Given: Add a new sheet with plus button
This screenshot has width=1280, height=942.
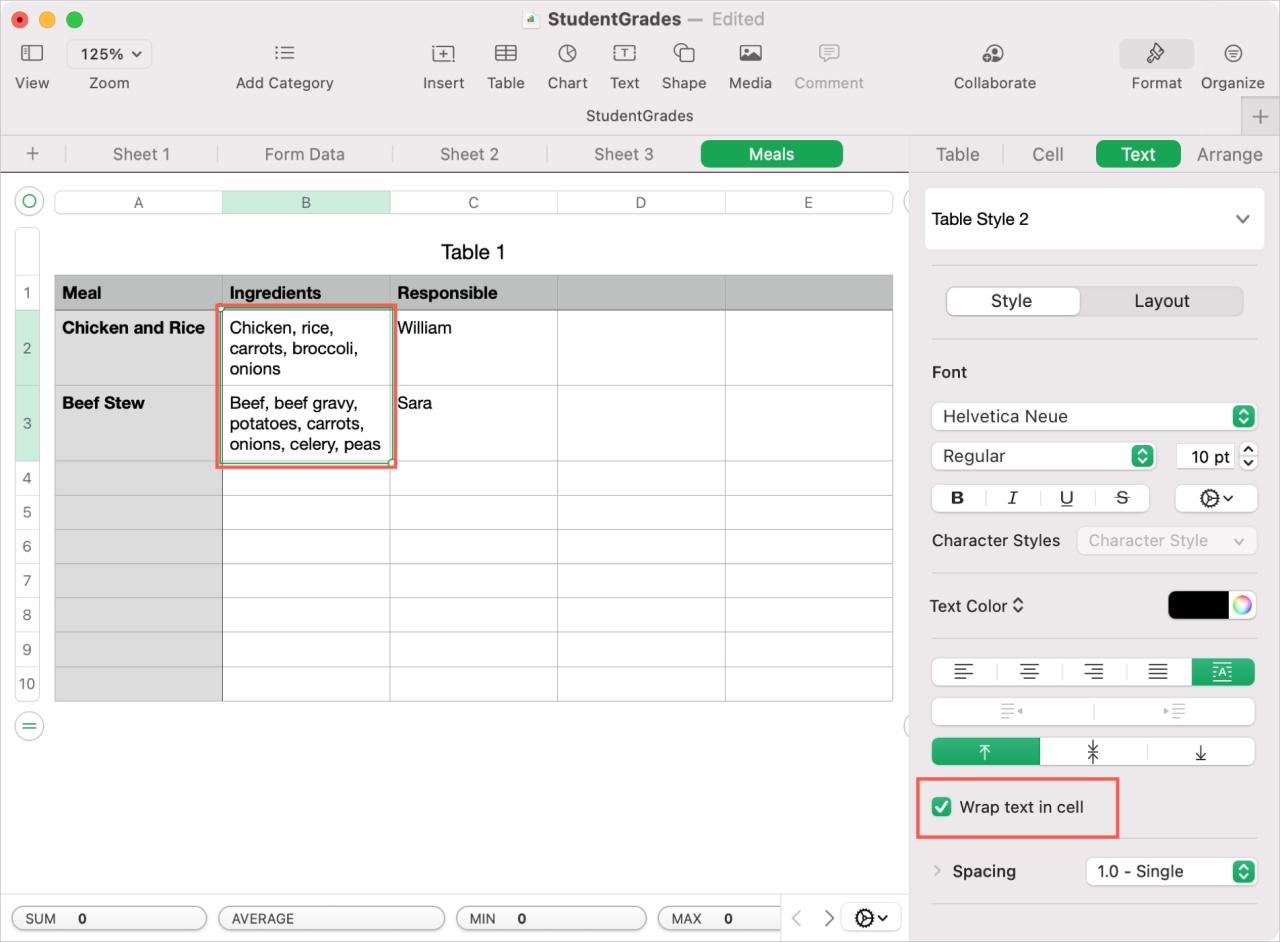Looking at the screenshot, I should 32,153.
